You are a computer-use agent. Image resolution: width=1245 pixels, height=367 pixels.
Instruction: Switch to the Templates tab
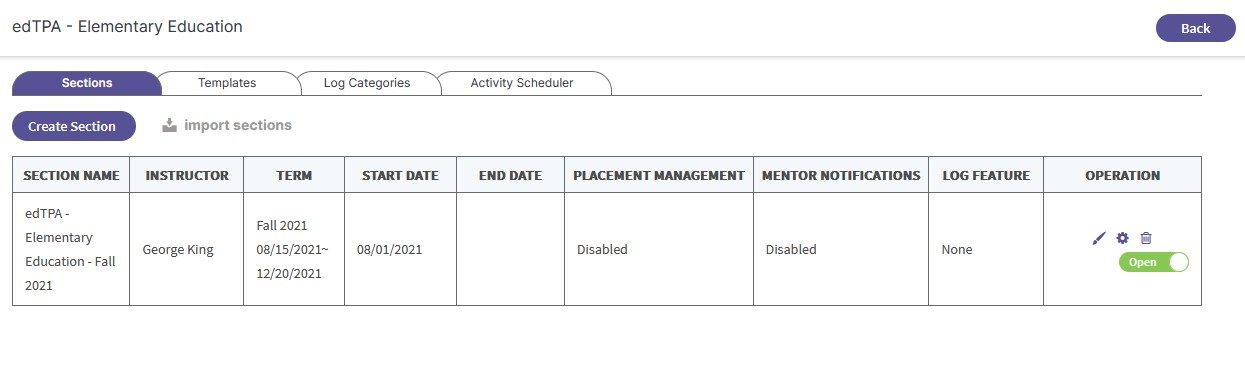pyautogui.click(x=227, y=83)
